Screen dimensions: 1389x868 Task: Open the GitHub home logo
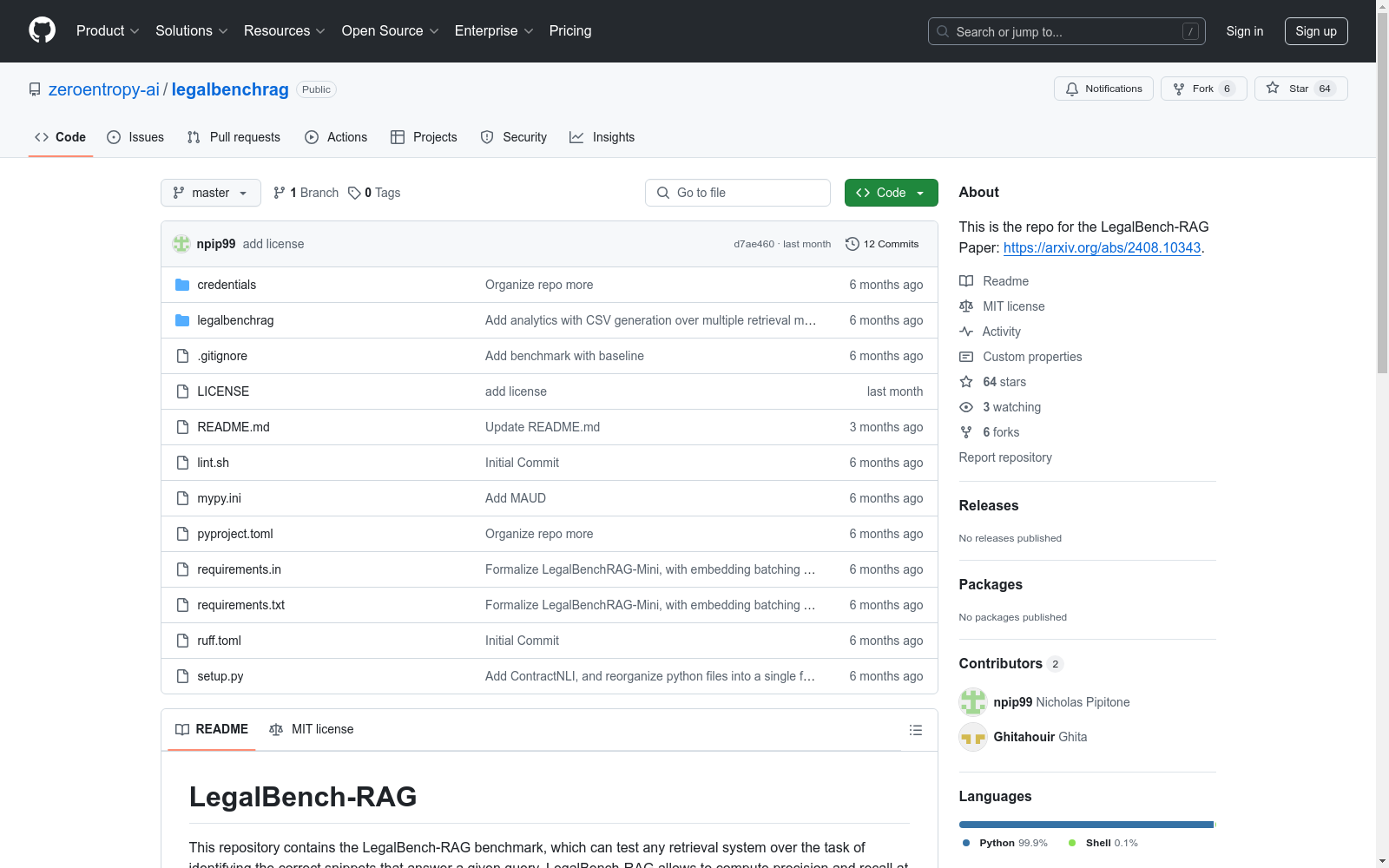pos(42,30)
